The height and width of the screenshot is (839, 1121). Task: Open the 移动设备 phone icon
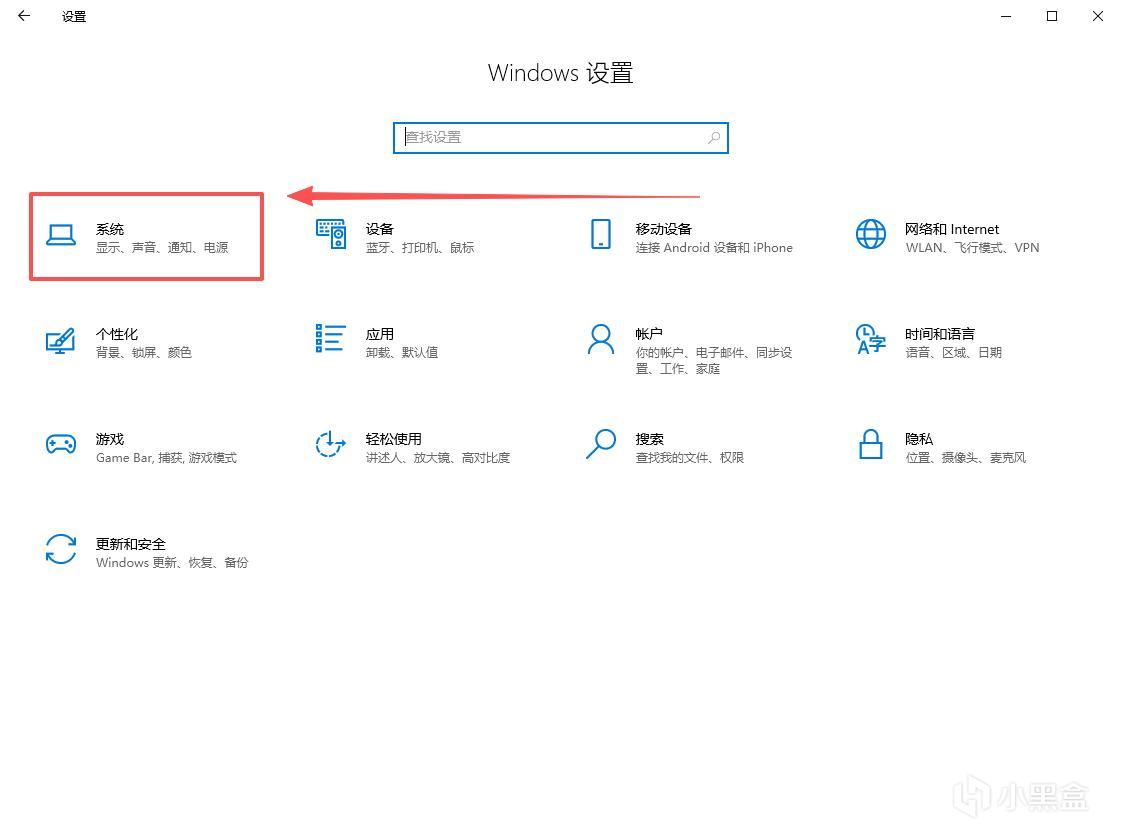pos(601,234)
